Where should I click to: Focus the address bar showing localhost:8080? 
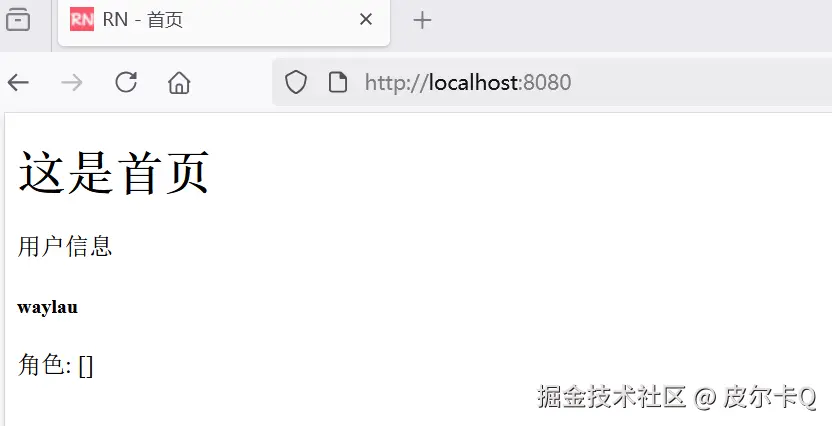coord(552,82)
